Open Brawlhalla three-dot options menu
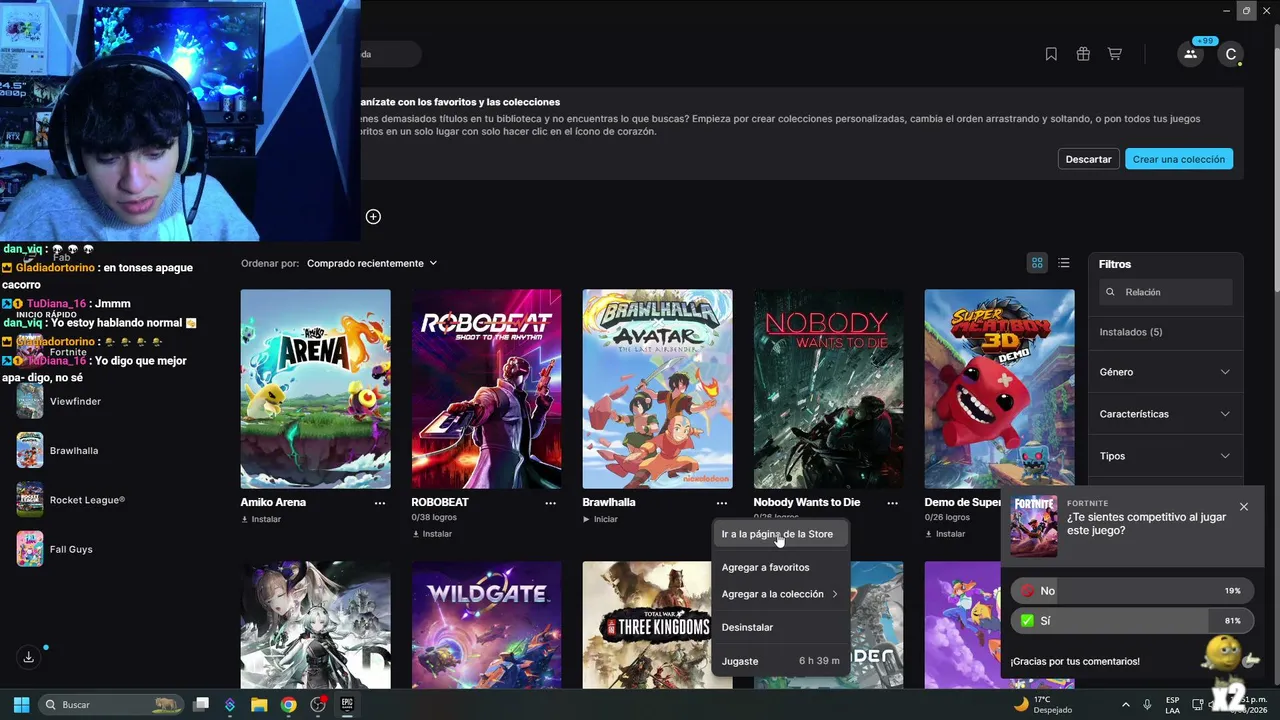 click(722, 503)
